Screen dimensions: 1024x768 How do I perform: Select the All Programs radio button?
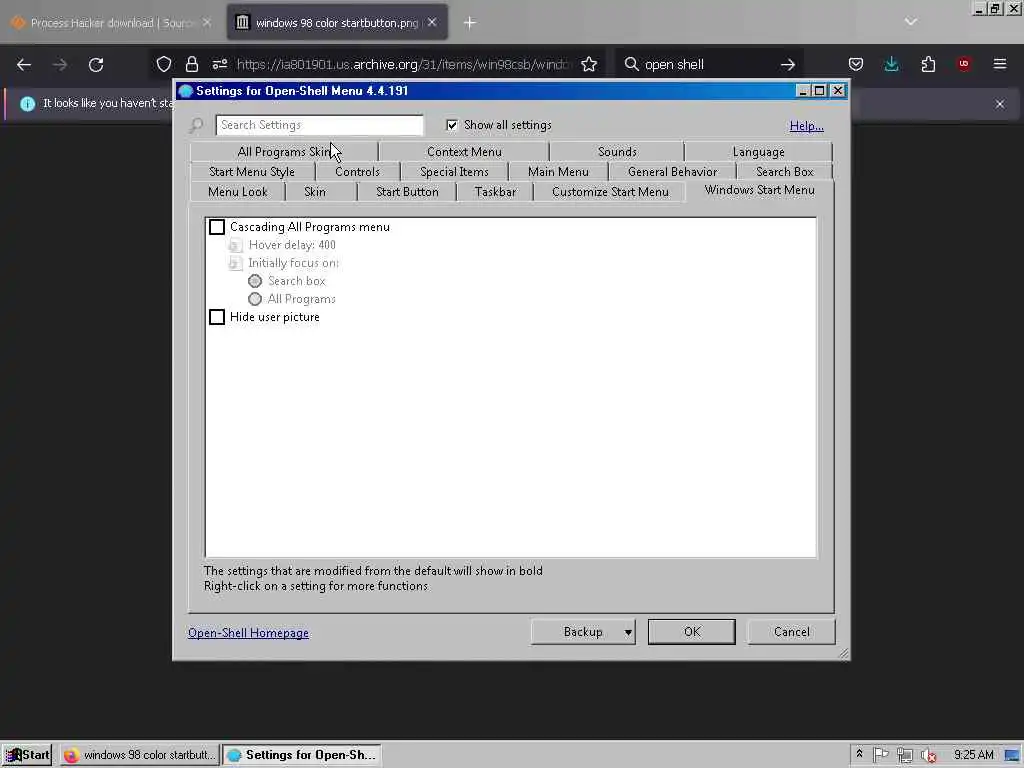(x=255, y=299)
